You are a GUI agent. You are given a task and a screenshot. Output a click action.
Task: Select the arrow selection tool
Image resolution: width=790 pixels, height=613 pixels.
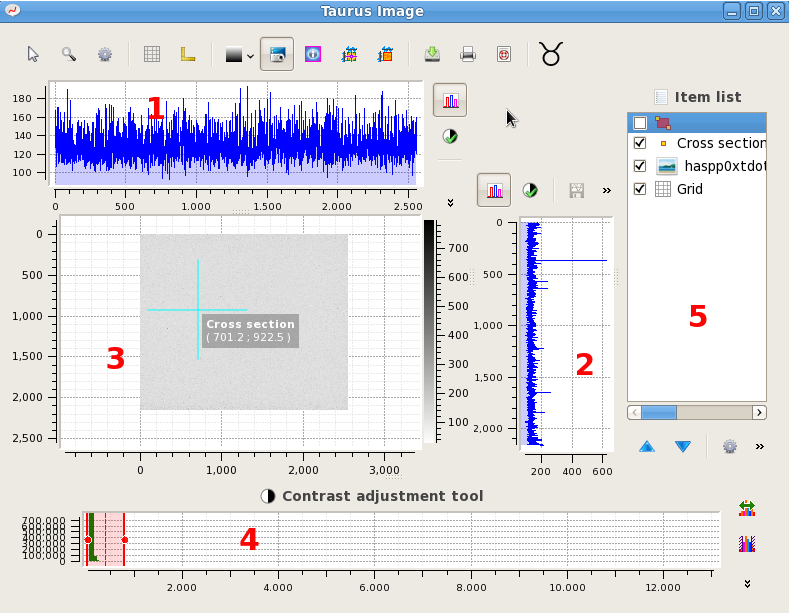(x=33, y=54)
